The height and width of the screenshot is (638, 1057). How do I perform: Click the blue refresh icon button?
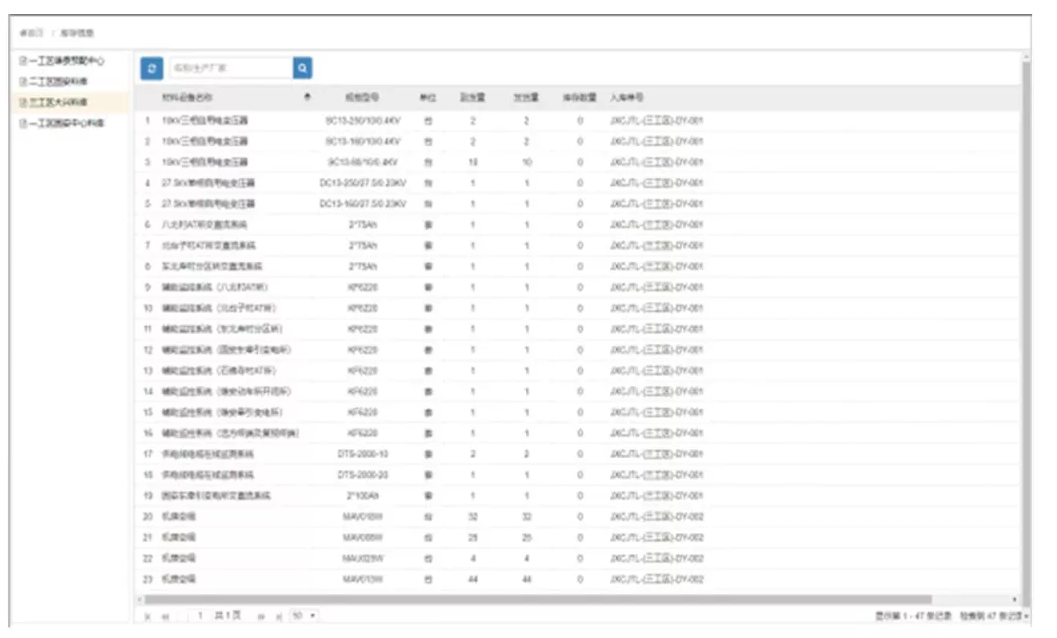pos(152,68)
